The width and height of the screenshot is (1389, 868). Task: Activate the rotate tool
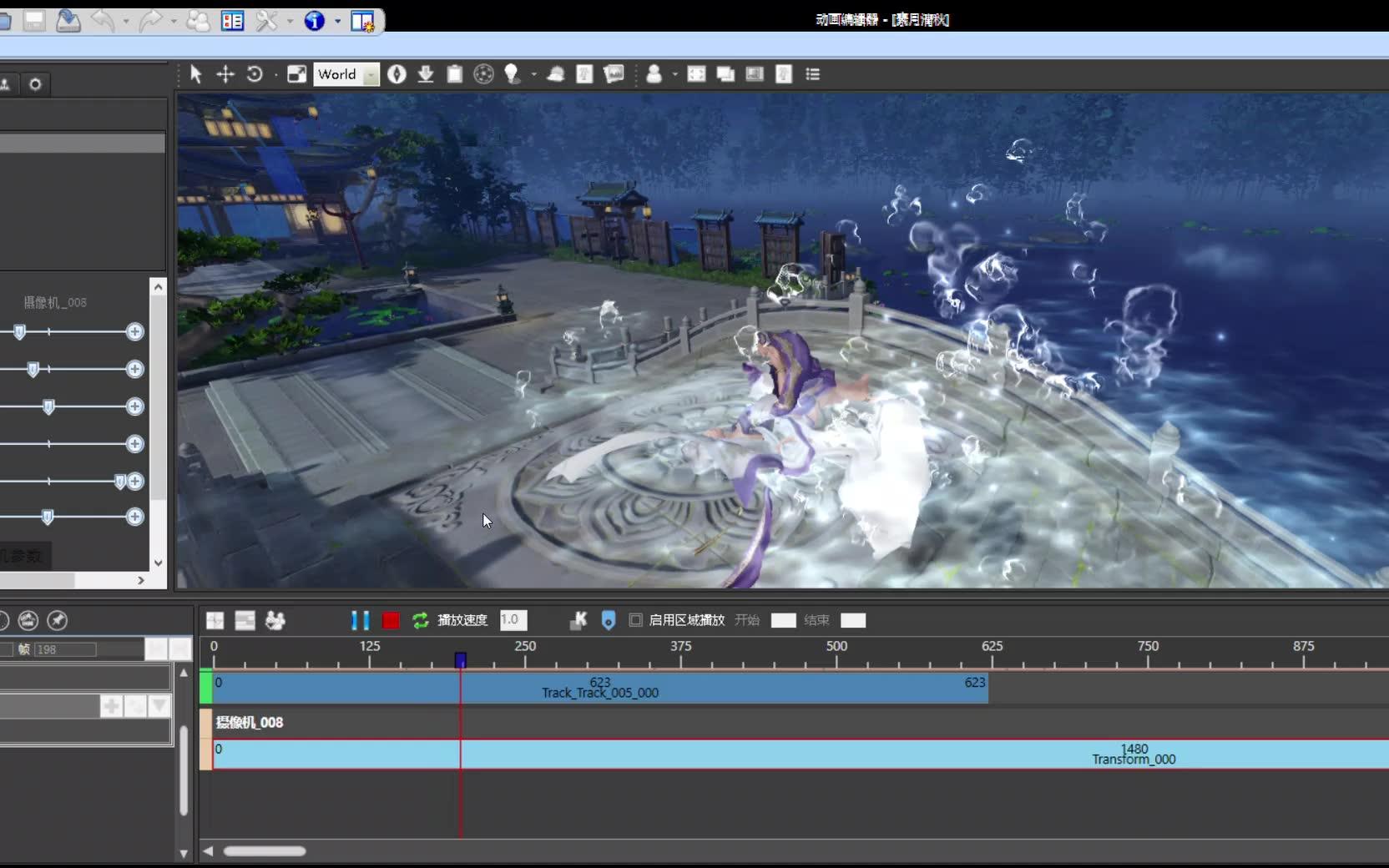(255, 74)
